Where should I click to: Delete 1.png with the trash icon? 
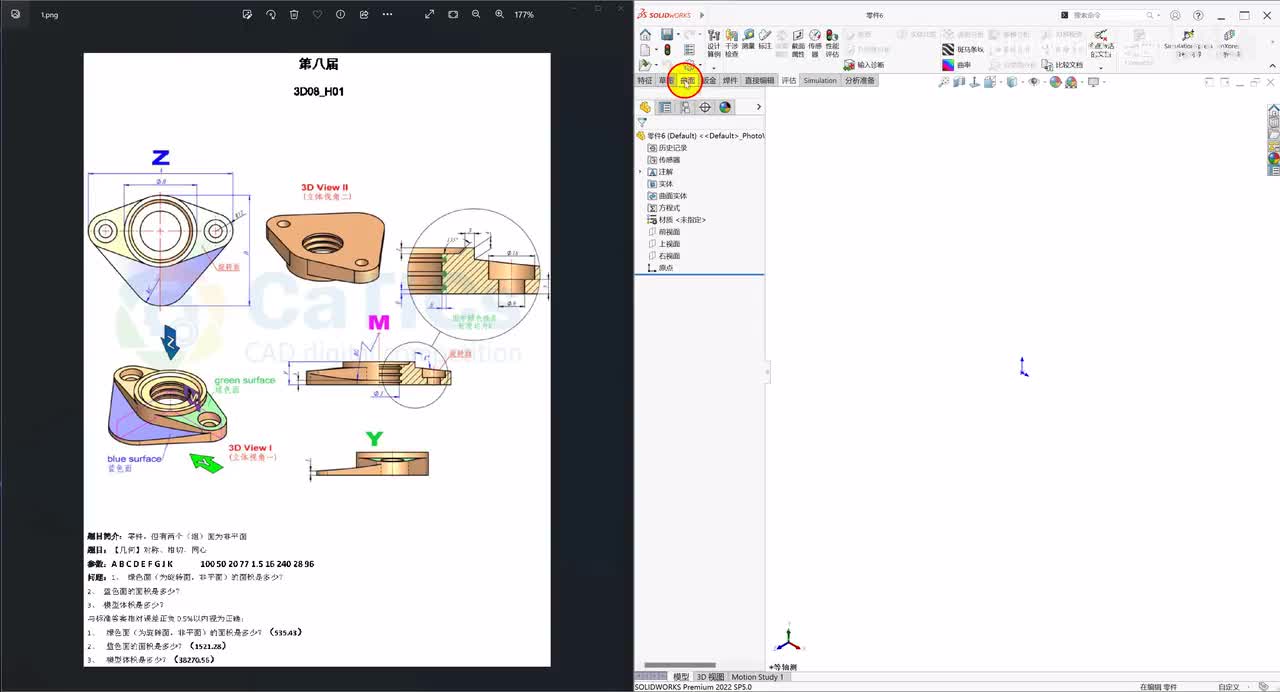click(294, 14)
